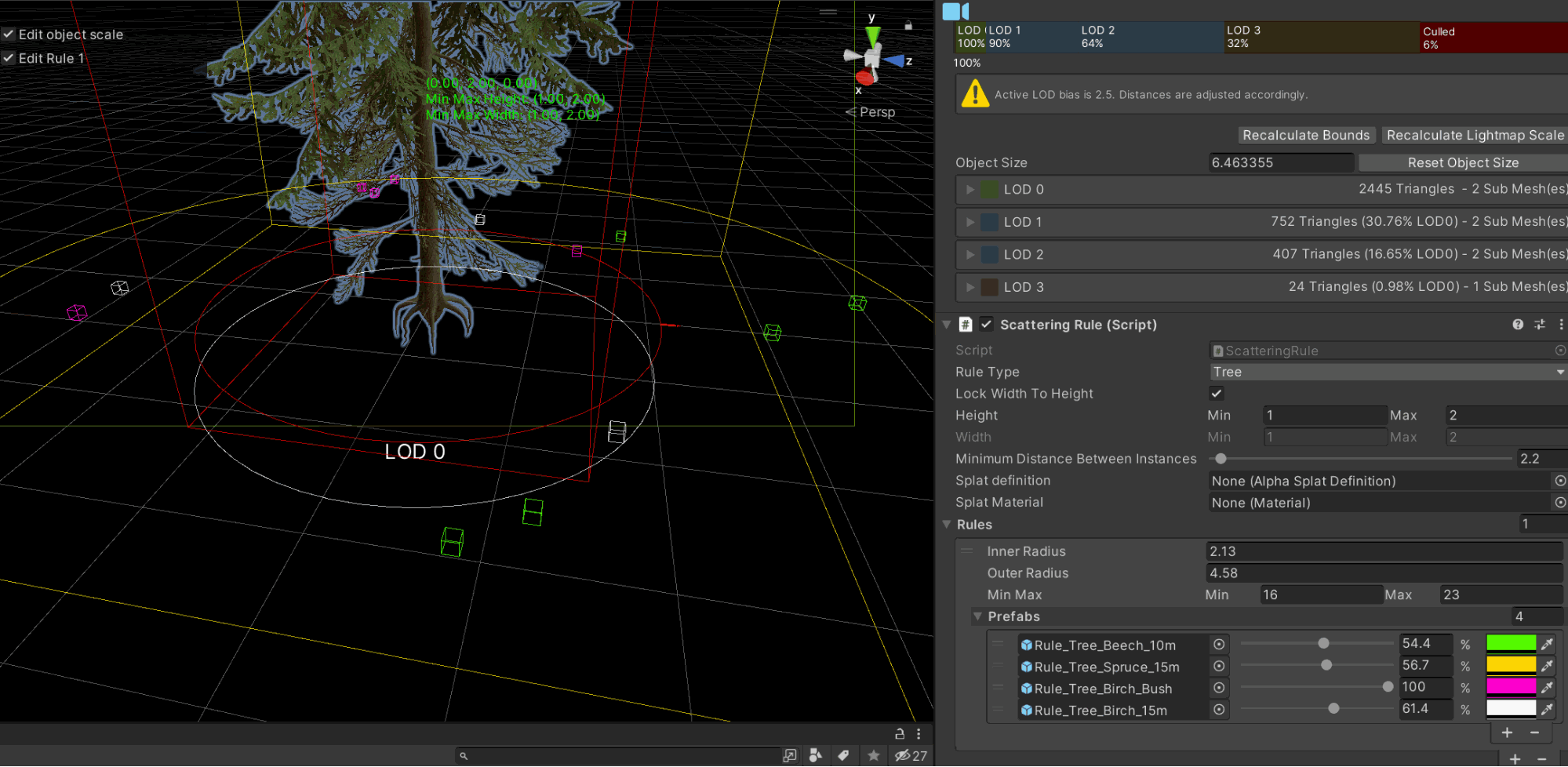This screenshot has height=767, width=1568.
Task: Select the LOD 3 segment in LOD bar
Action: 1322,37
